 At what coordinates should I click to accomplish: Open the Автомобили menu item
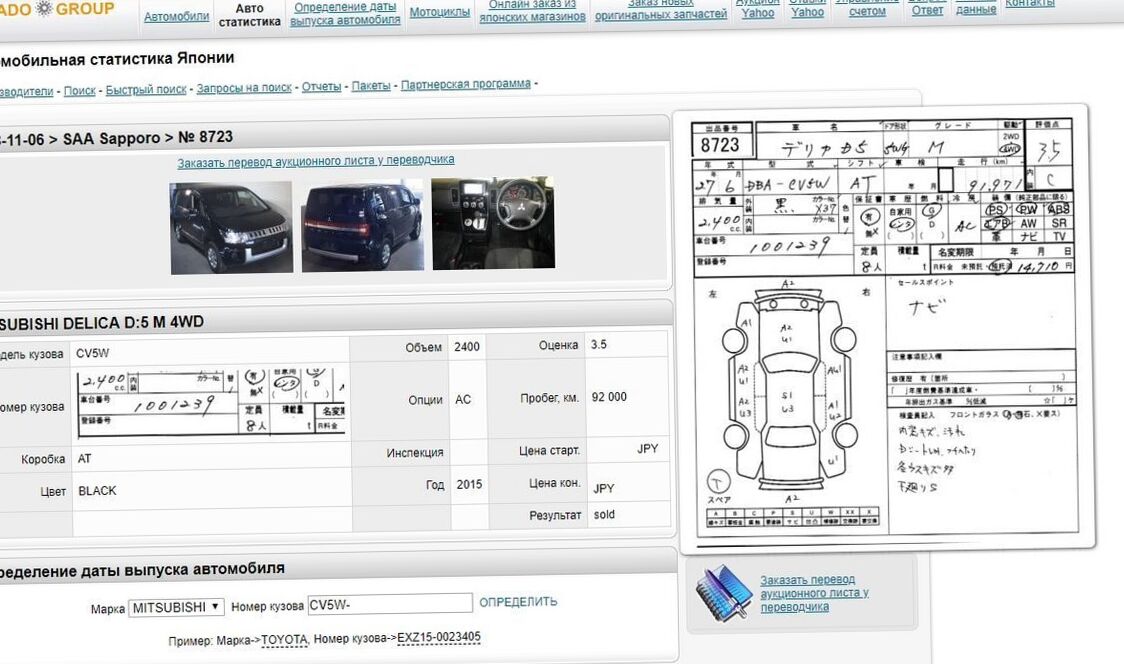(x=176, y=17)
